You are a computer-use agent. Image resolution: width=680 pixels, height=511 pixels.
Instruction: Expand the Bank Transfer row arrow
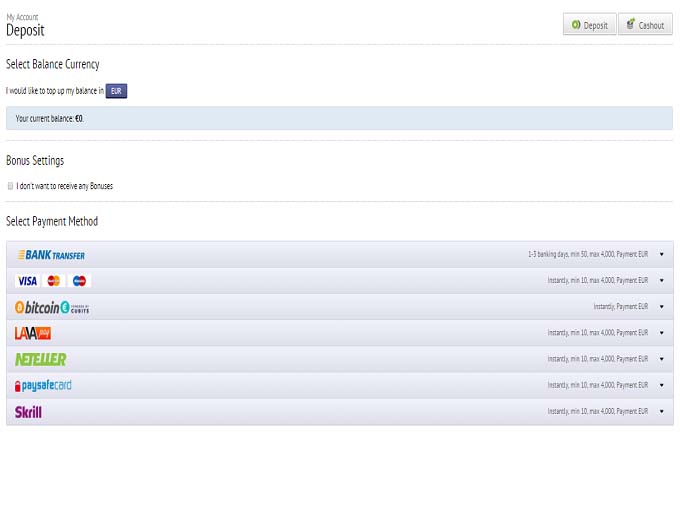click(x=661, y=254)
